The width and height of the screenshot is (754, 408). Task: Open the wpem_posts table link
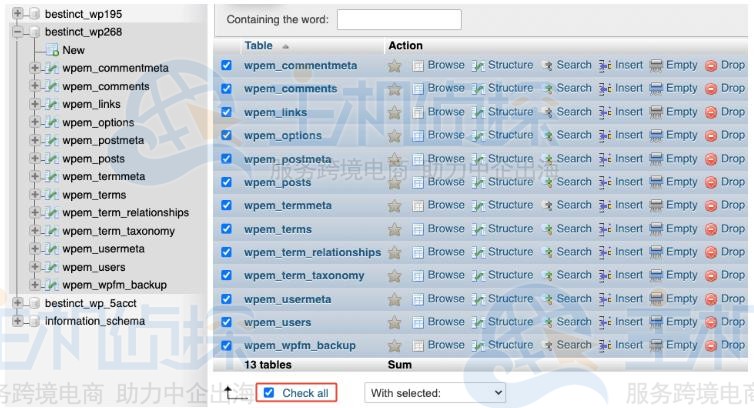pyautogui.click(x=277, y=183)
